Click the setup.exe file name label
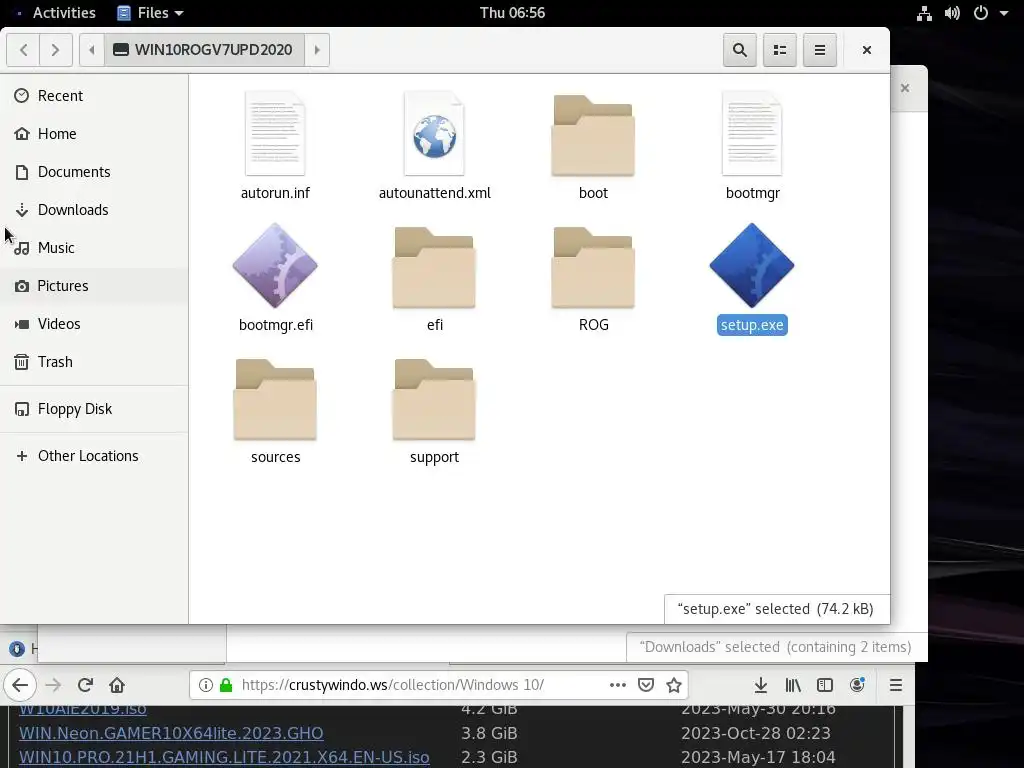1024x768 pixels. [752, 325]
